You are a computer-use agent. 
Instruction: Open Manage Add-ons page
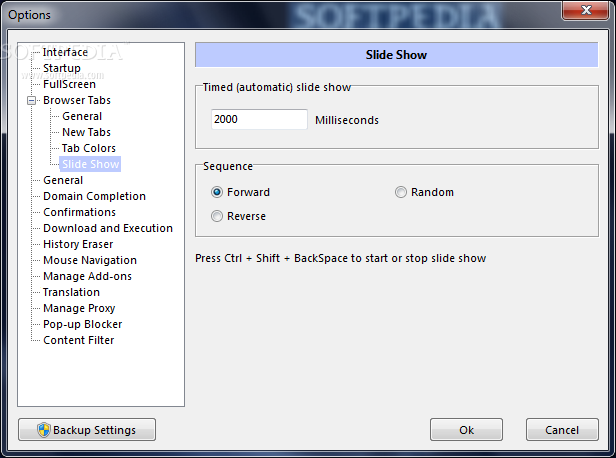pos(87,276)
